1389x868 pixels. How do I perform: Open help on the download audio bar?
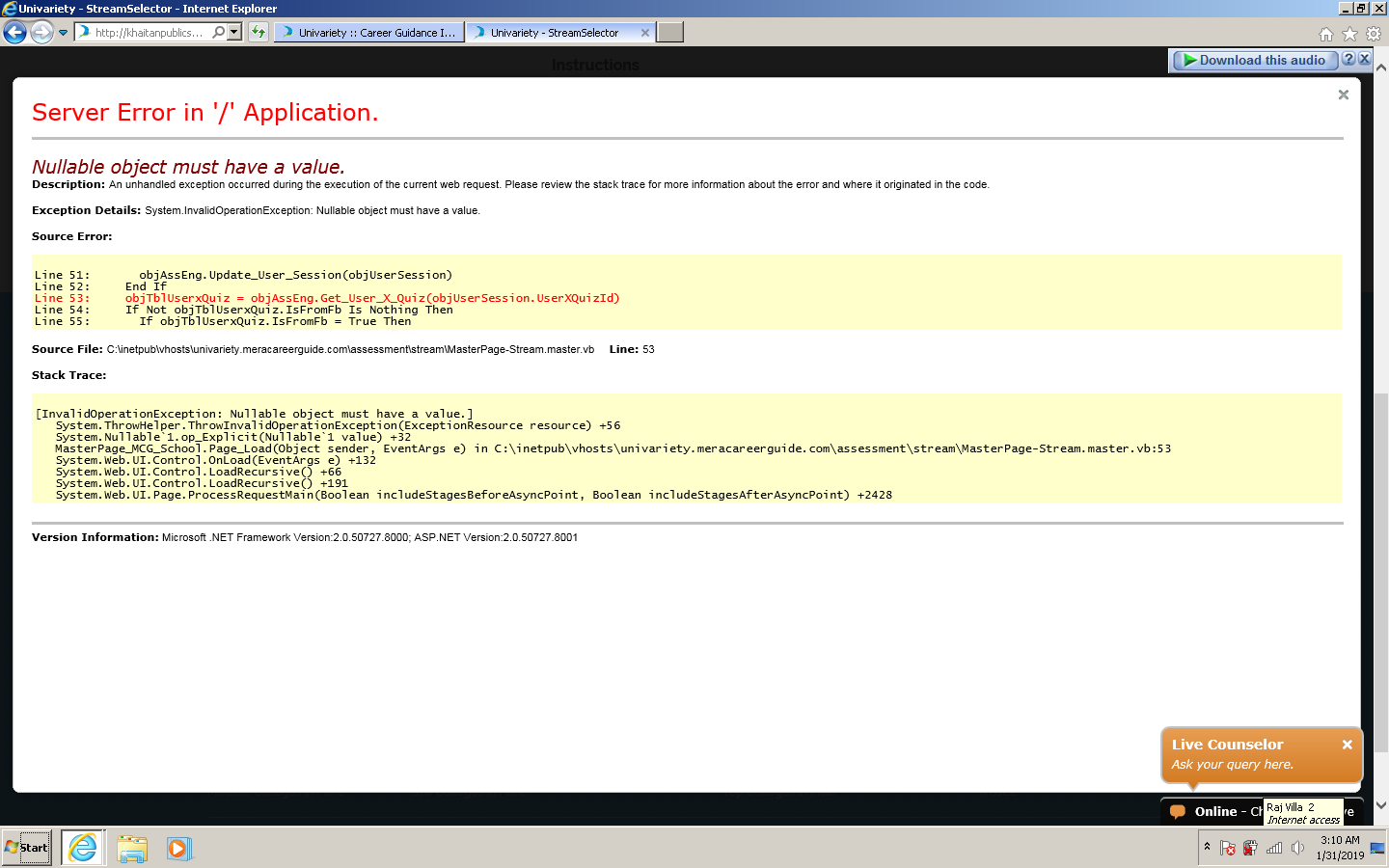pos(1348,59)
